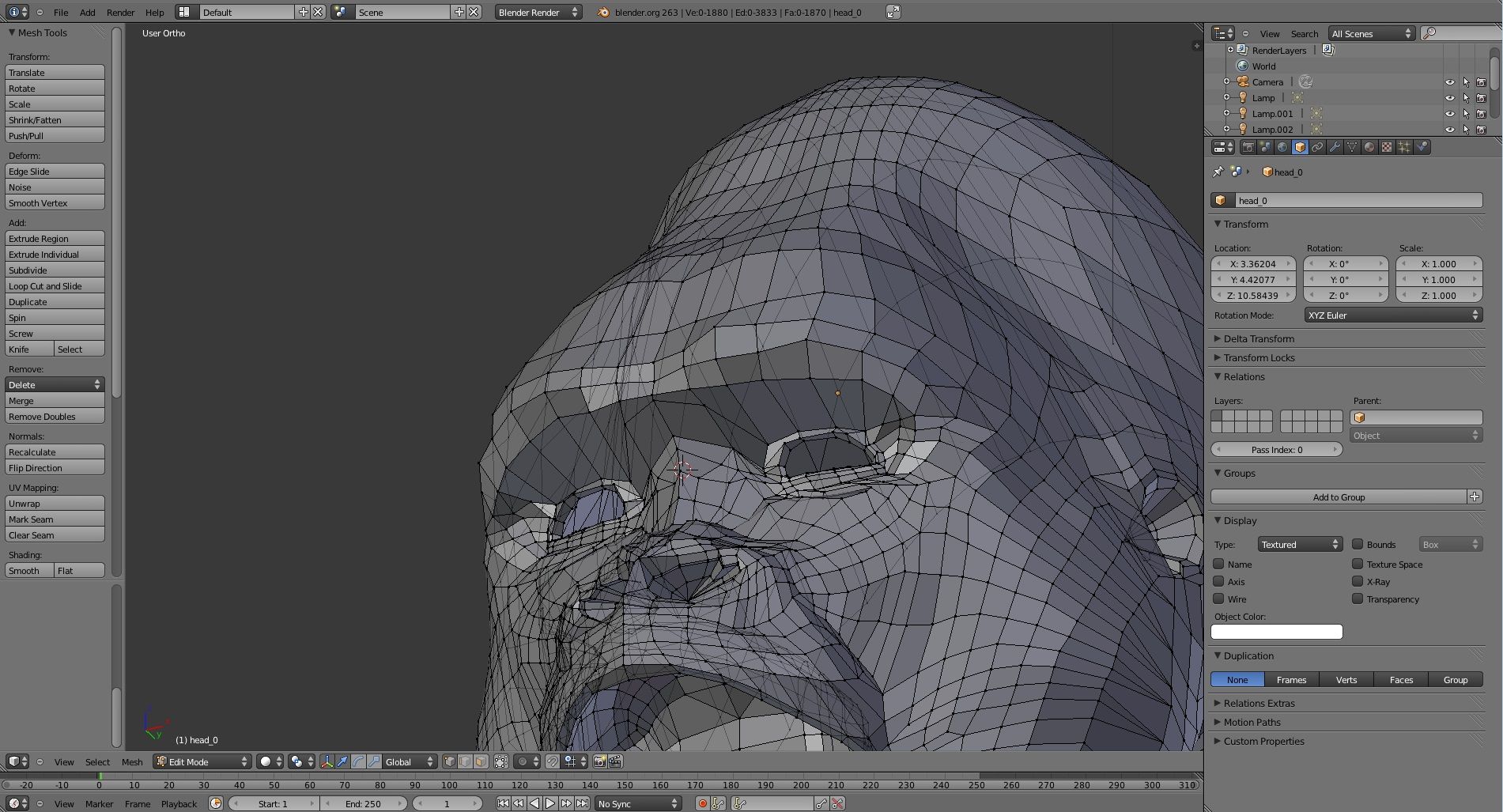
Task: Open the Blender Render engine dropdown
Action: tap(538, 12)
